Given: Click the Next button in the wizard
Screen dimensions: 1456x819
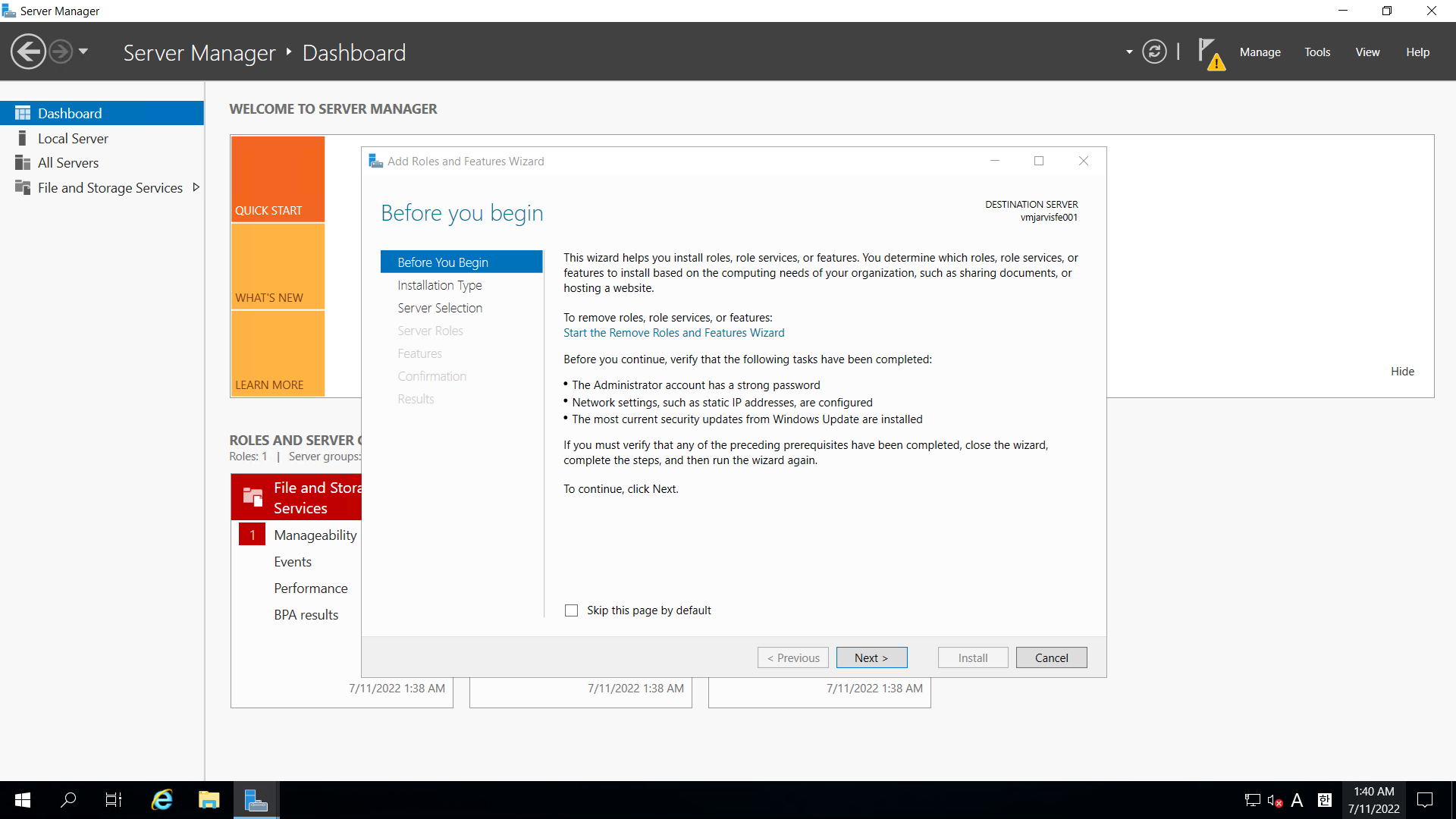Looking at the screenshot, I should point(871,657).
